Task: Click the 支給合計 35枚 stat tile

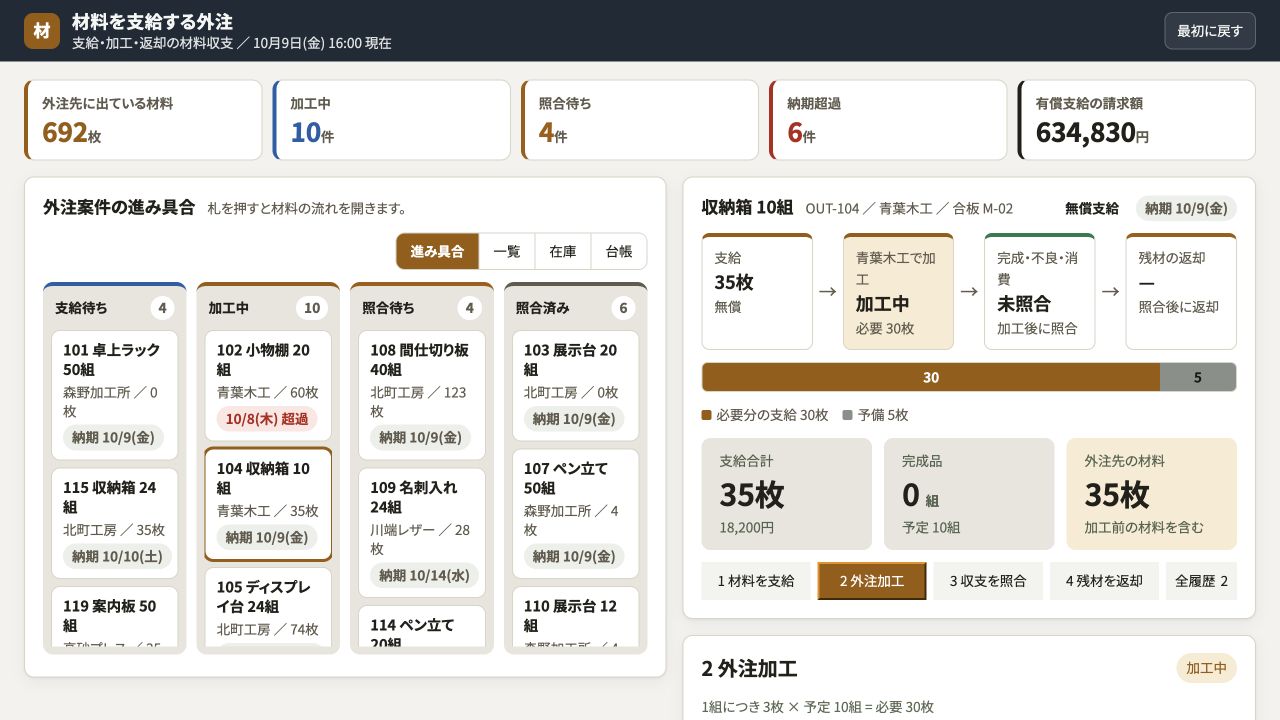Action: [x=787, y=494]
